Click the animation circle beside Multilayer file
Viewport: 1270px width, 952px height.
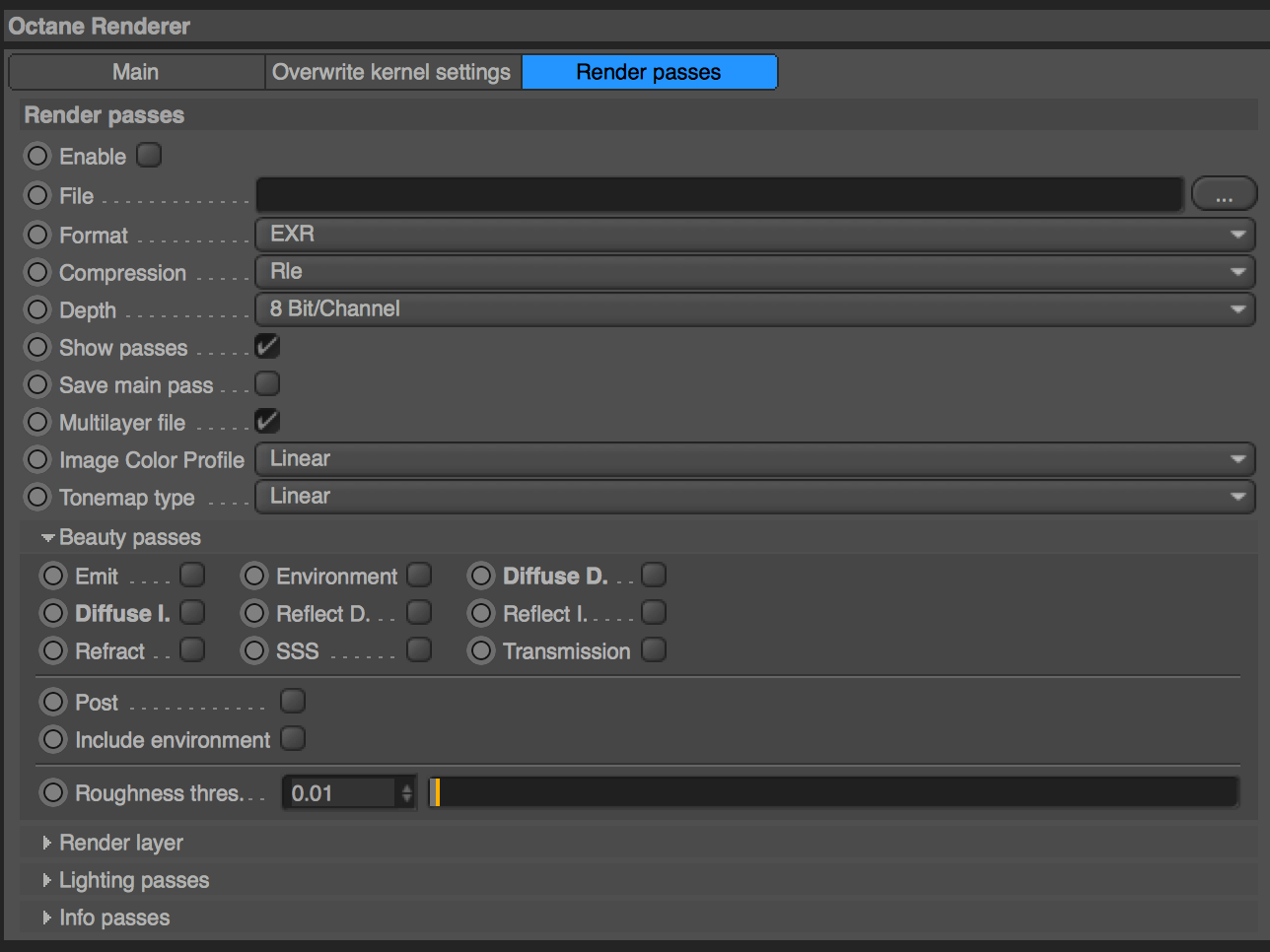[x=37, y=422]
